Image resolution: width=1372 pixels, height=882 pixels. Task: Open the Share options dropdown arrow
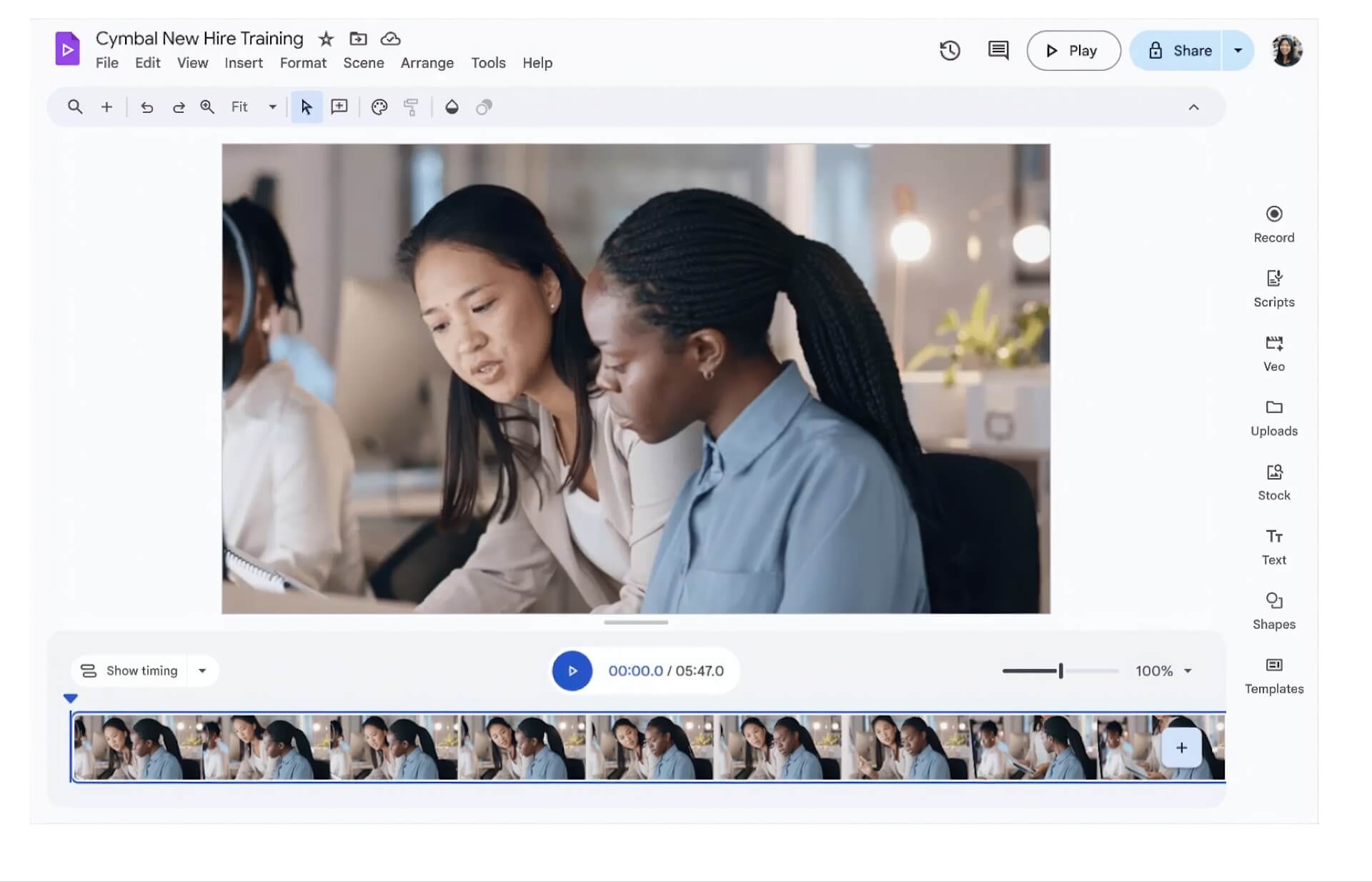pos(1238,51)
